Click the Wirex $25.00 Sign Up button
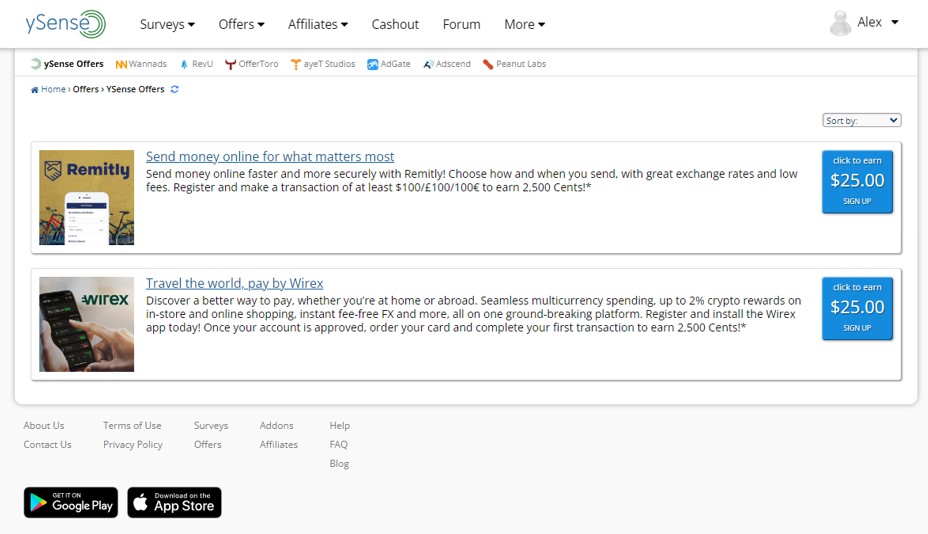The image size is (928, 534). click(x=857, y=308)
